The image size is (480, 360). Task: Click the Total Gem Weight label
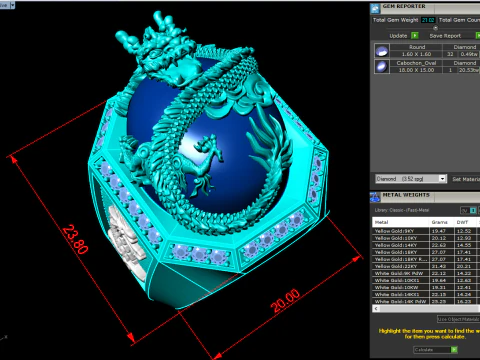(395, 20)
